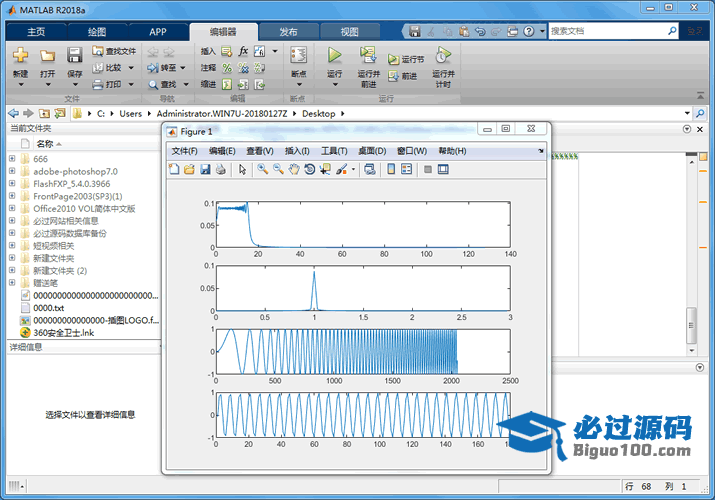This screenshot has width=715, height=500.
Task: Select the Pan hand tool in Figure 1
Action: [294, 170]
